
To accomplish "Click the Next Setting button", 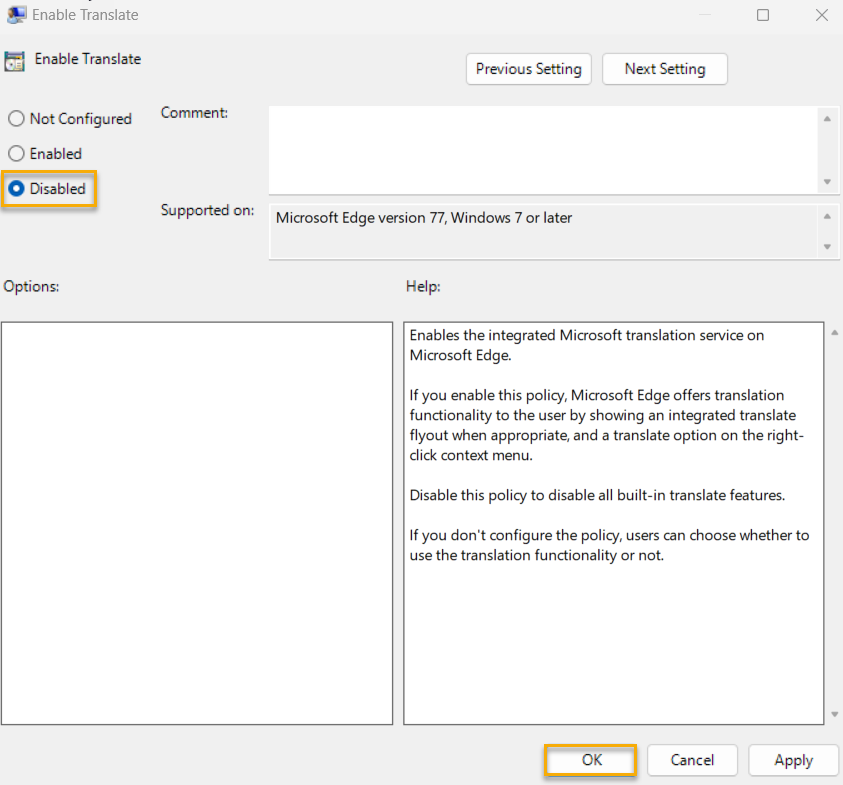I will pos(664,69).
